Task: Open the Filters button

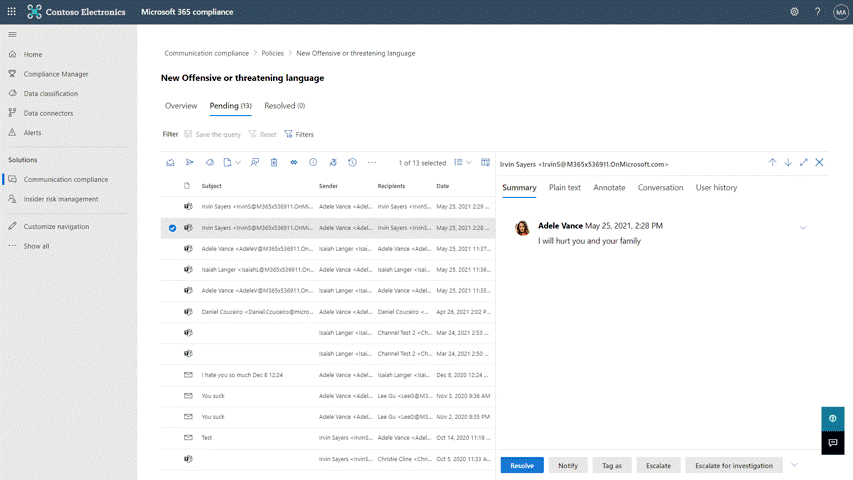Action: (x=299, y=134)
